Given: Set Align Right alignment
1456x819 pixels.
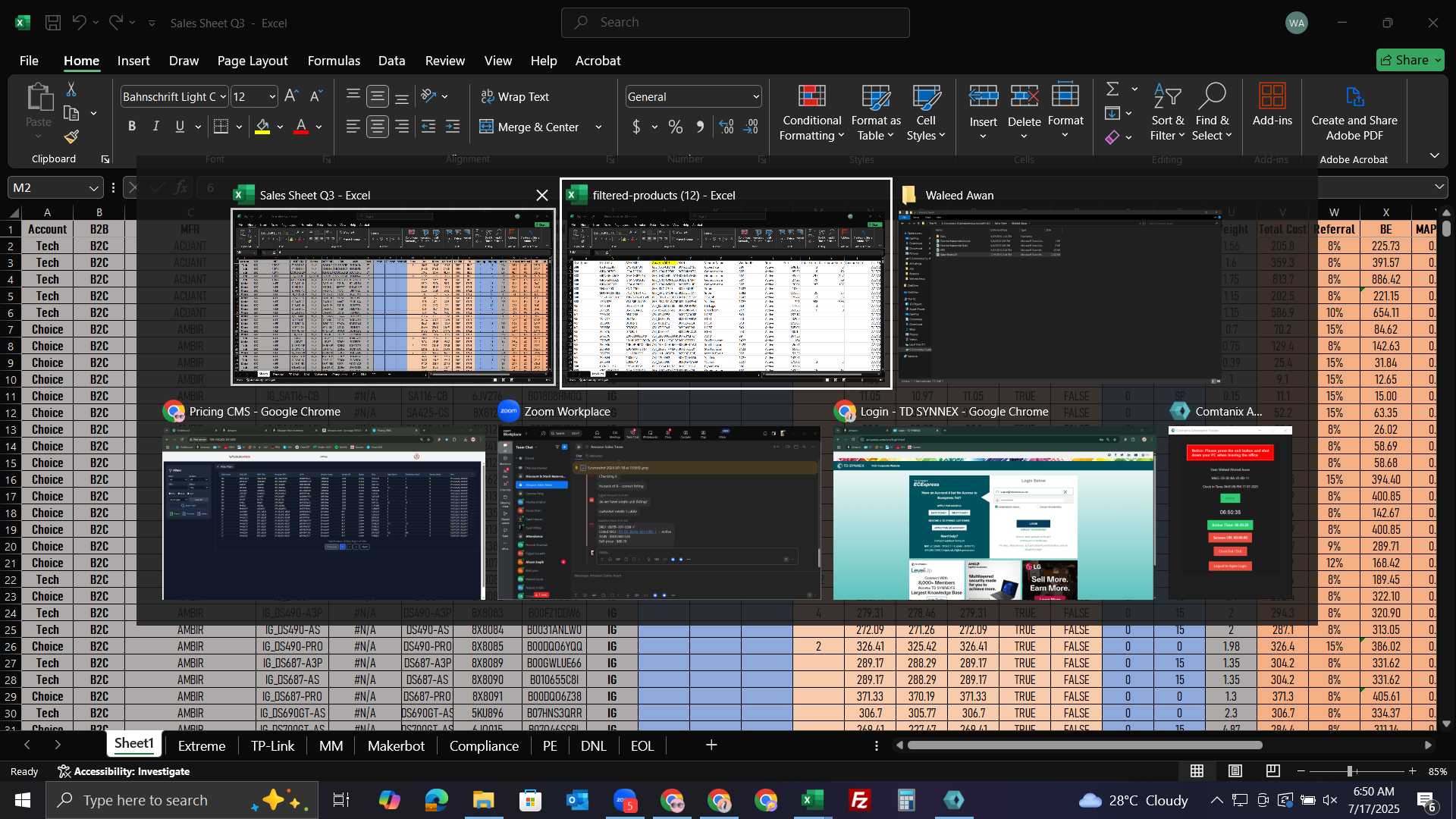Looking at the screenshot, I should pyautogui.click(x=402, y=127).
